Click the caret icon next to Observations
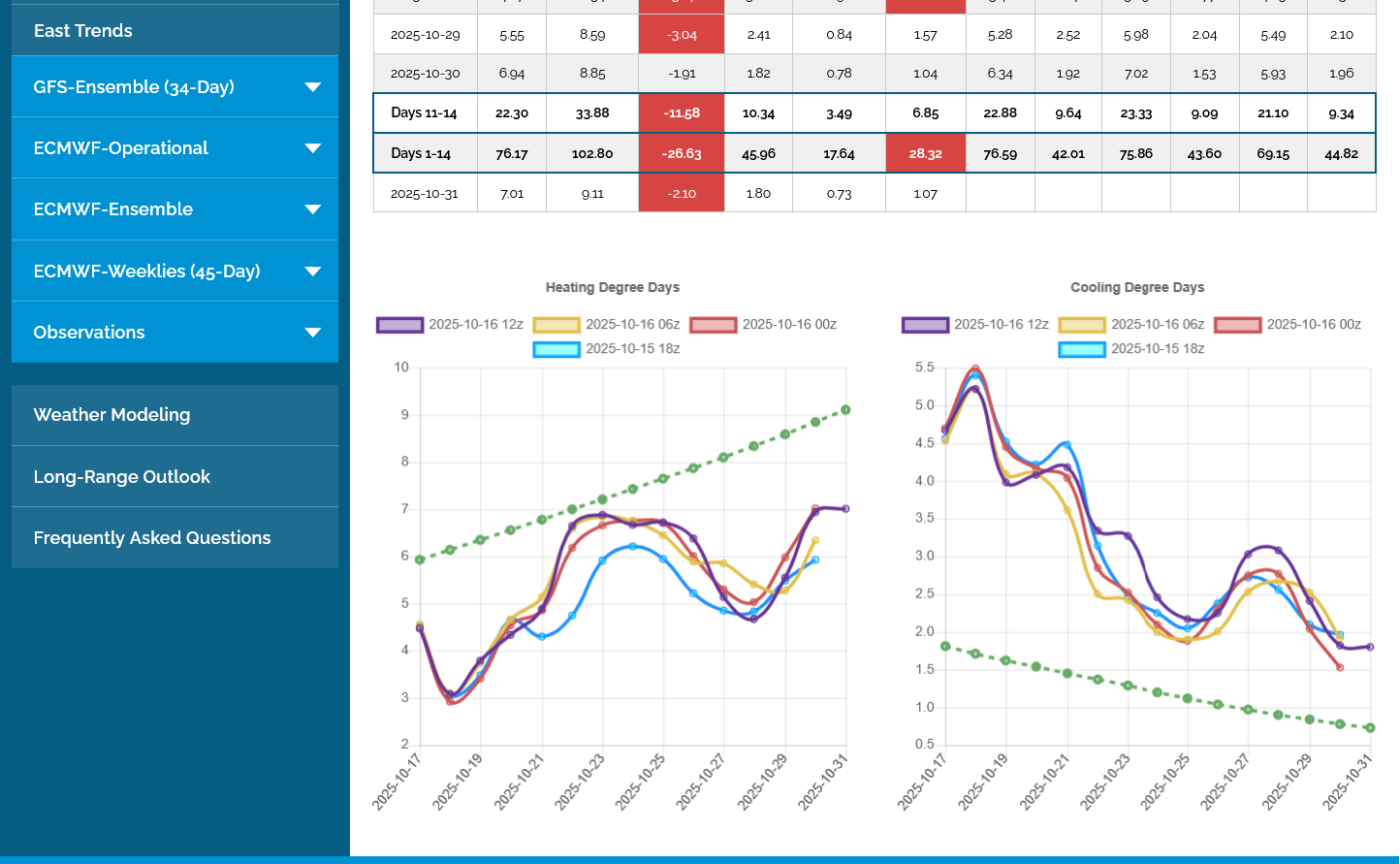The height and width of the screenshot is (864, 1400). tap(312, 333)
